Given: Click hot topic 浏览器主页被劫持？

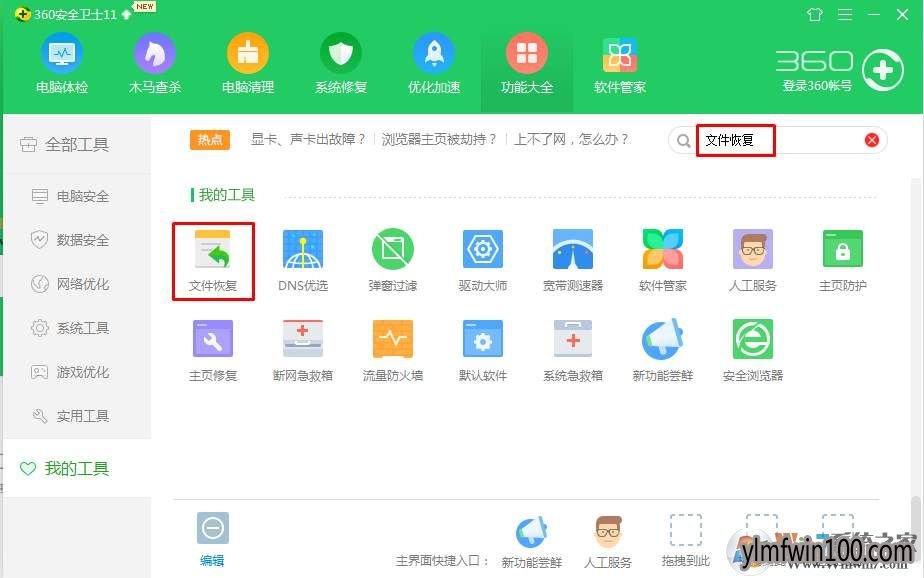Looking at the screenshot, I should click(439, 140).
